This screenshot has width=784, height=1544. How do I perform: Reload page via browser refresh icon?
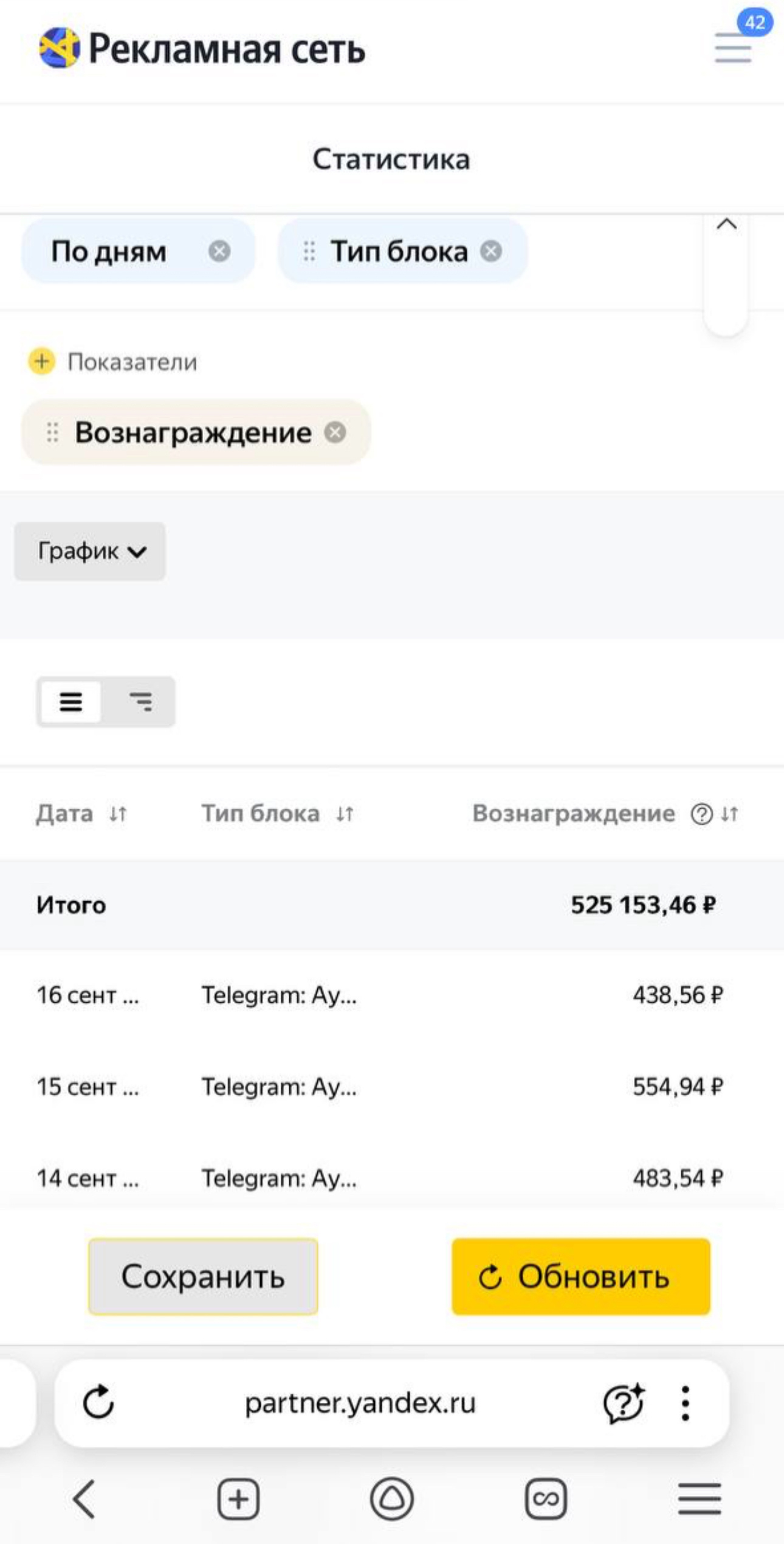pos(98,1402)
